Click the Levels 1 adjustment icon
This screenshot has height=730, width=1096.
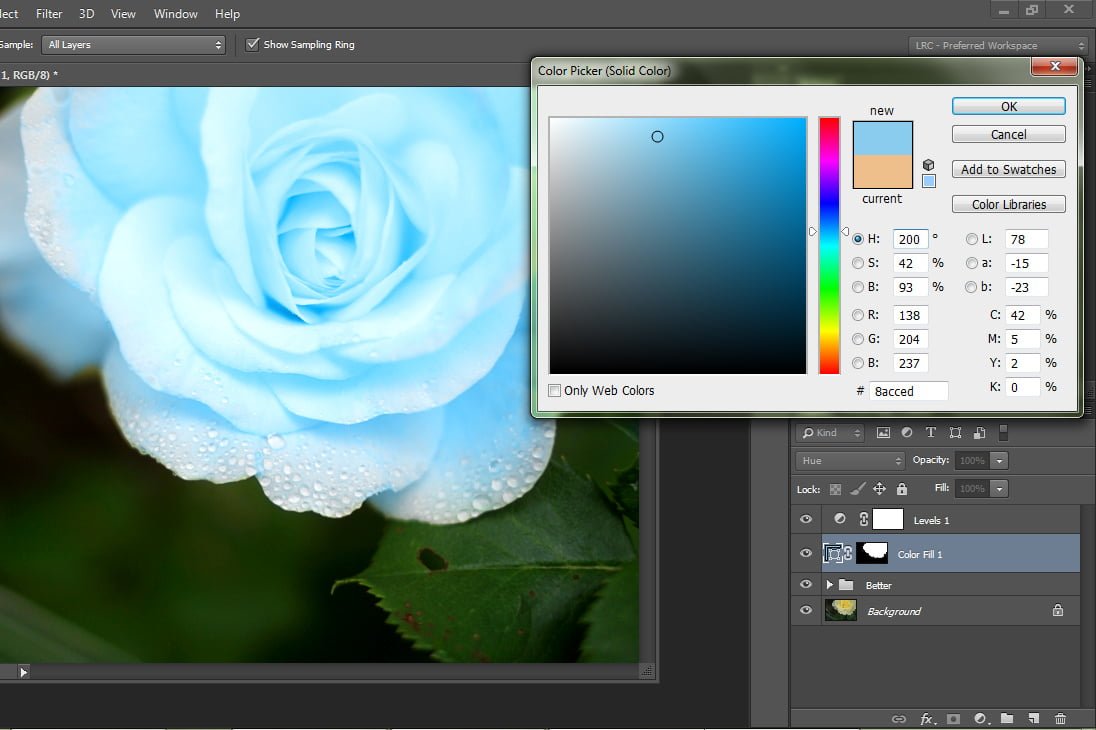840,519
